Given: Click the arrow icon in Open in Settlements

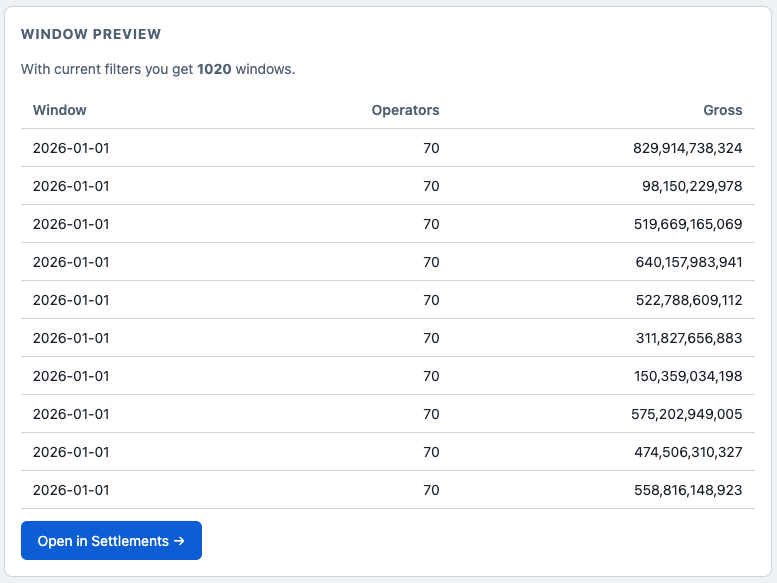Looking at the screenshot, I should 179,541.
